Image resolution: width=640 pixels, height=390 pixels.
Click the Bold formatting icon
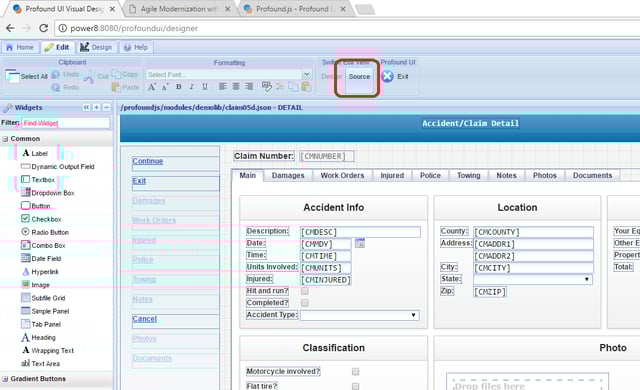[x=178, y=86]
